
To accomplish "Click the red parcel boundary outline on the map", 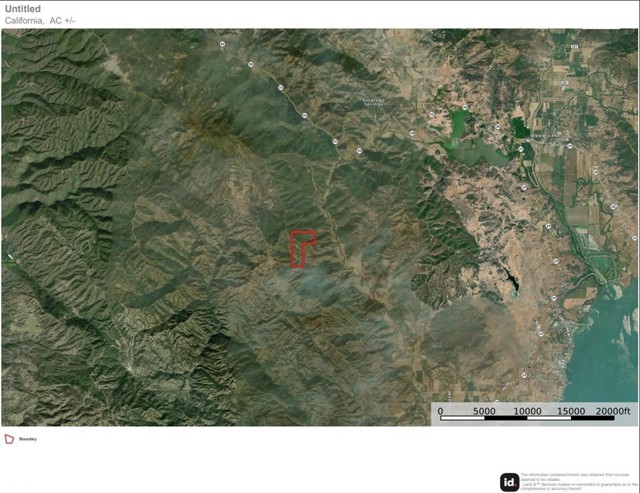I will coord(302,249).
